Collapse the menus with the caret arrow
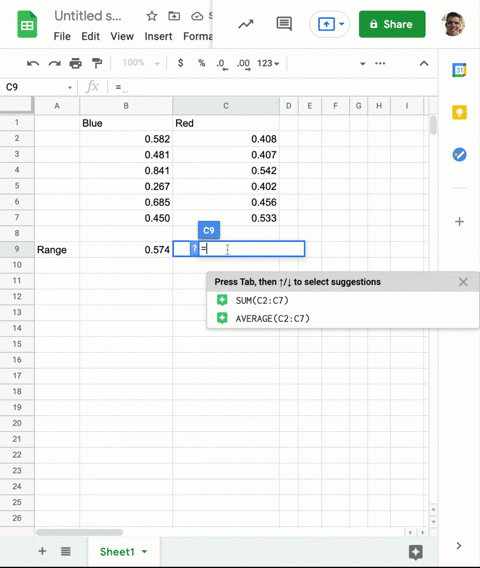 pos(424,63)
